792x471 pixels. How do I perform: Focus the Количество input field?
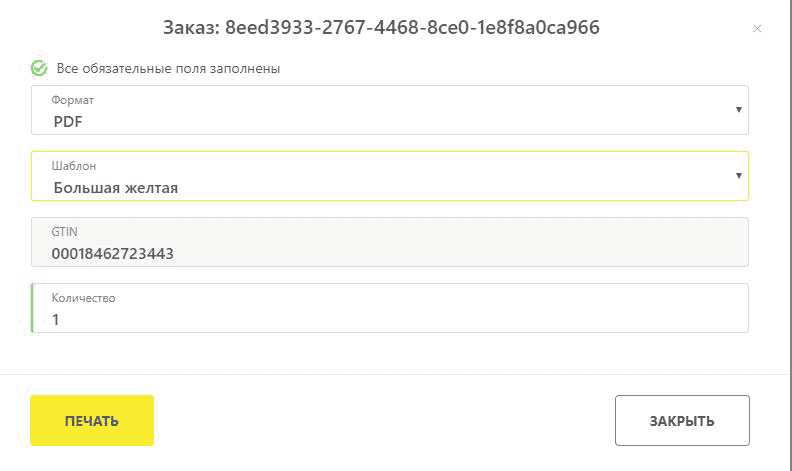pos(390,309)
